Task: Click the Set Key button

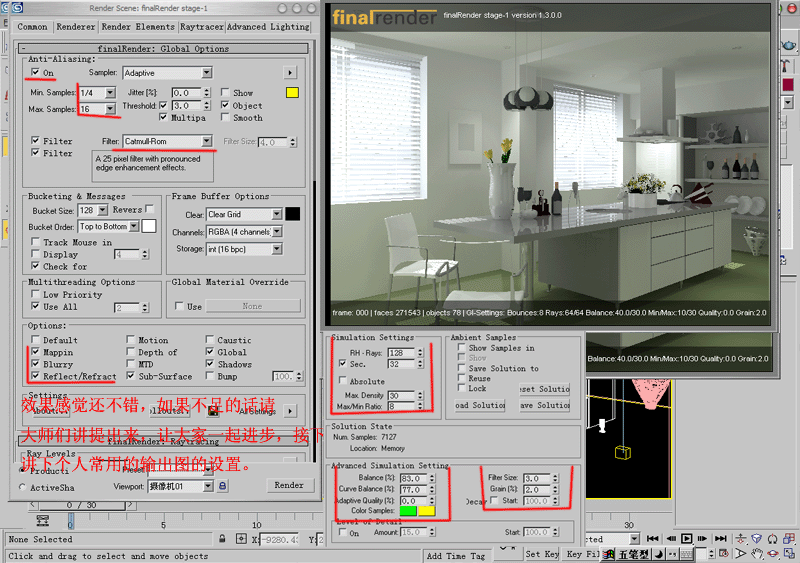Action: tap(542, 554)
